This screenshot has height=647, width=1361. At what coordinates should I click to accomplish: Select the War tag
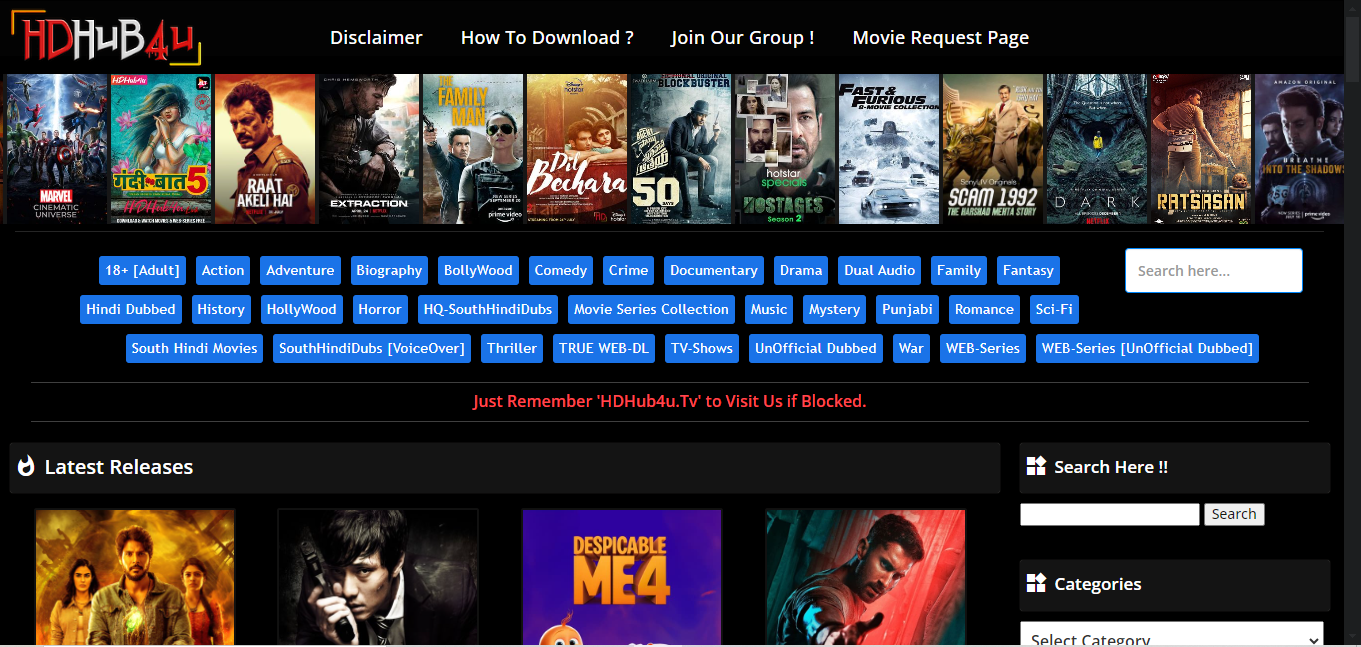pyautogui.click(x=911, y=348)
